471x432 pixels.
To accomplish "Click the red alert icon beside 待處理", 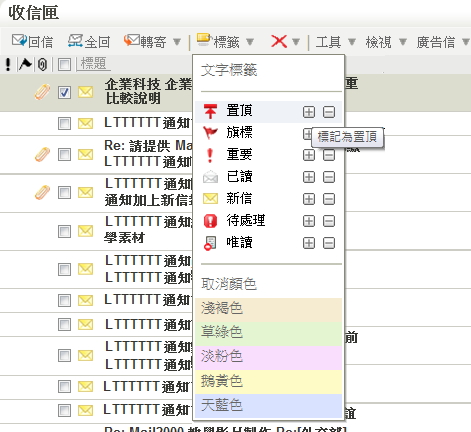I will point(210,221).
